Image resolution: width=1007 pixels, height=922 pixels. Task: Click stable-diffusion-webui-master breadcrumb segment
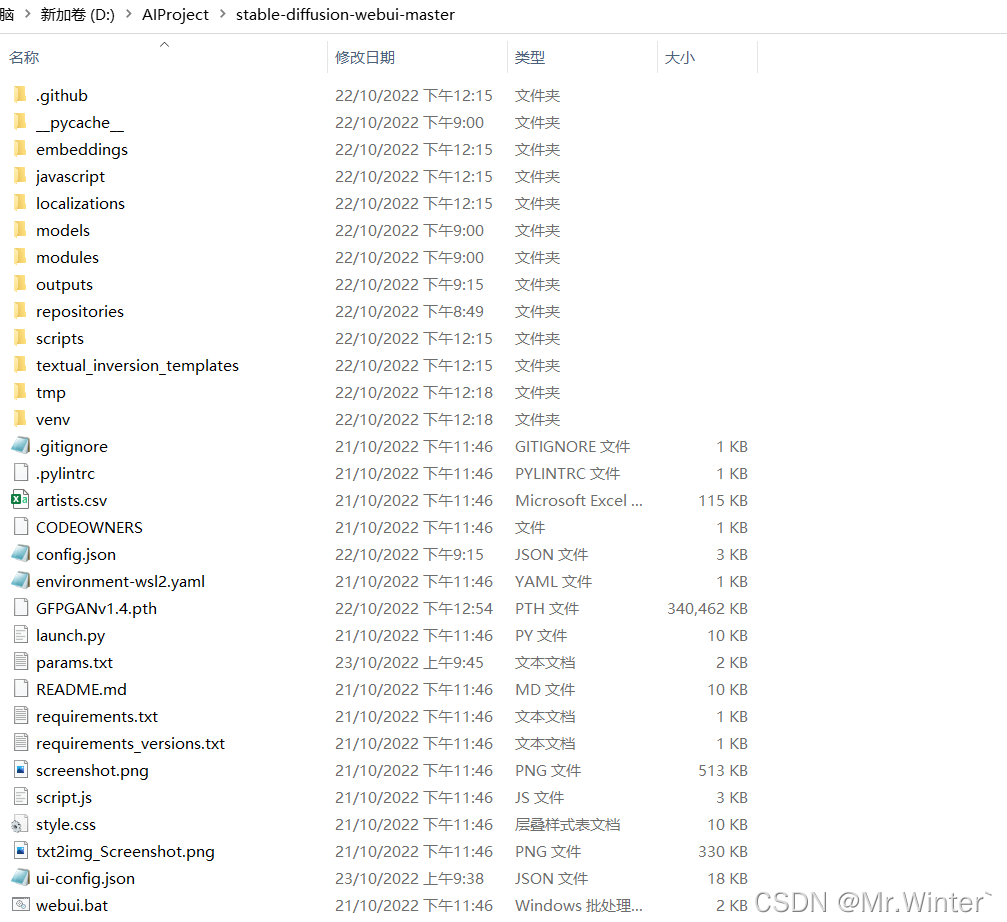click(x=345, y=14)
